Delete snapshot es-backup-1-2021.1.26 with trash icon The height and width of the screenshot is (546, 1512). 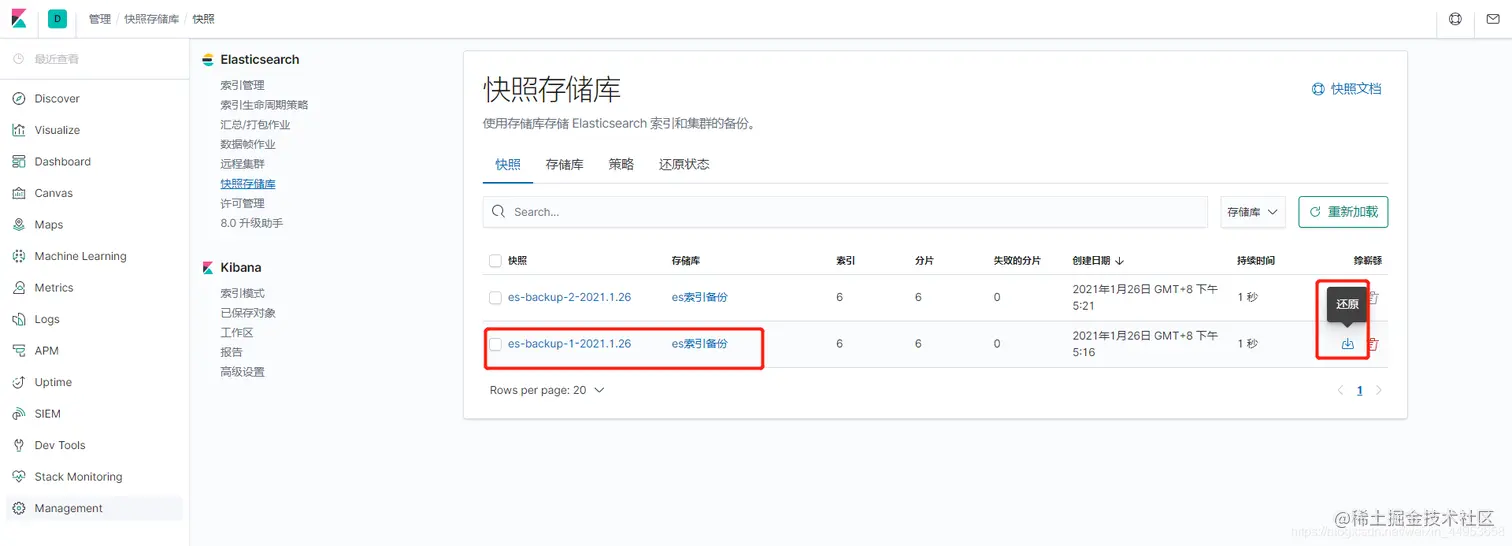point(1373,344)
